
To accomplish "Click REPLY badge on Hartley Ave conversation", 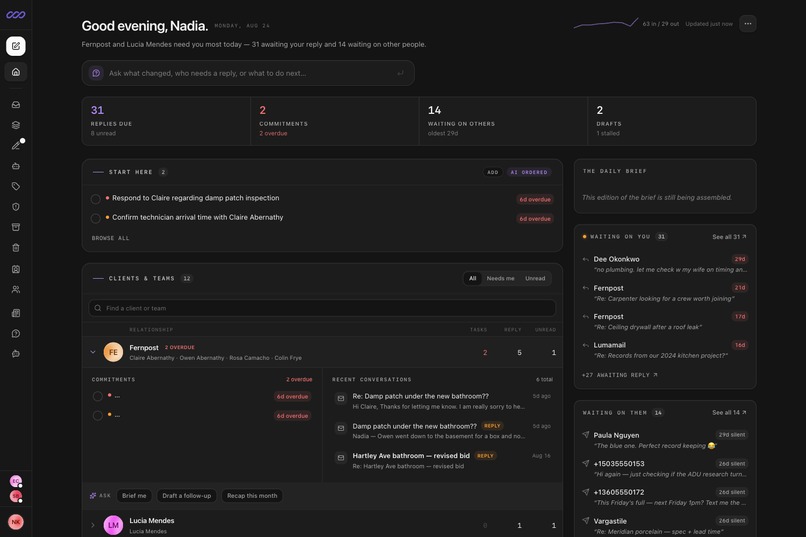I will coord(485,456).
